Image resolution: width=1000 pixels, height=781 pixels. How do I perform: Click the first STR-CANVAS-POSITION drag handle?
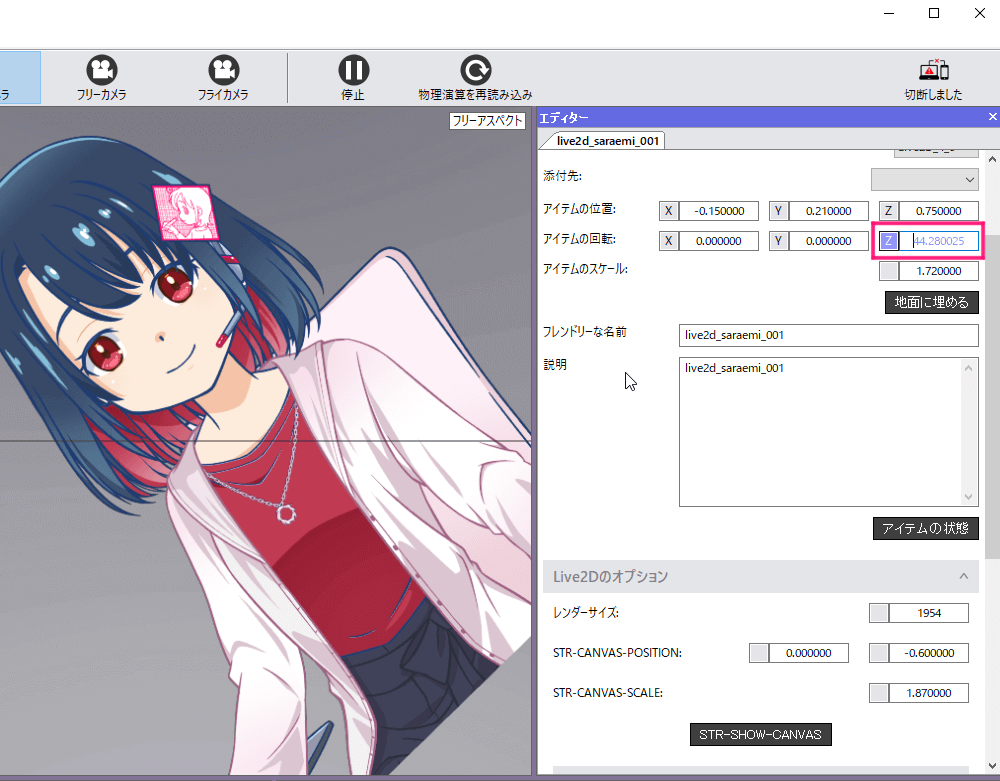pos(759,653)
